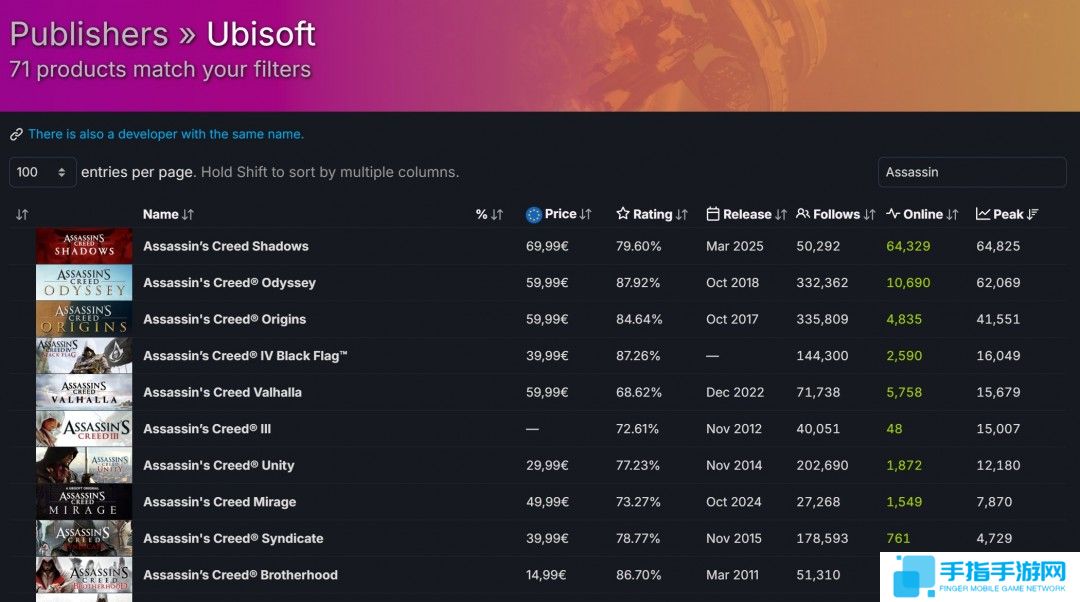Open Assassin's Creed Unity thumbnail
Image resolution: width=1080 pixels, height=602 pixels.
click(x=84, y=465)
